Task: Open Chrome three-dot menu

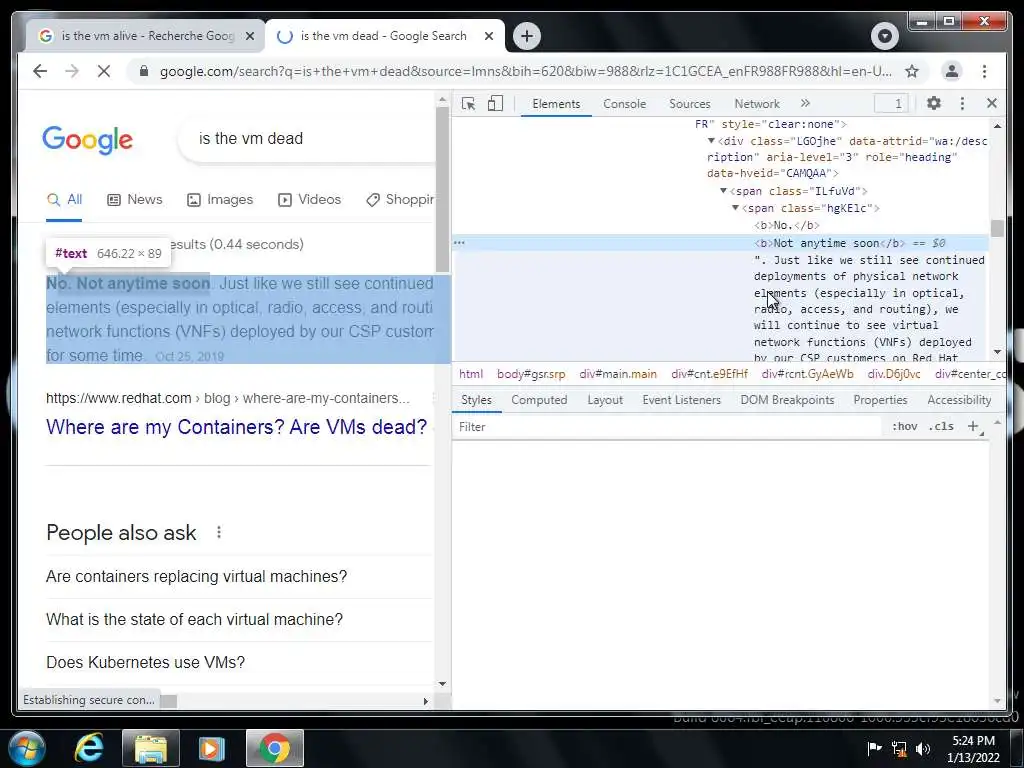Action: pos(984,71)
